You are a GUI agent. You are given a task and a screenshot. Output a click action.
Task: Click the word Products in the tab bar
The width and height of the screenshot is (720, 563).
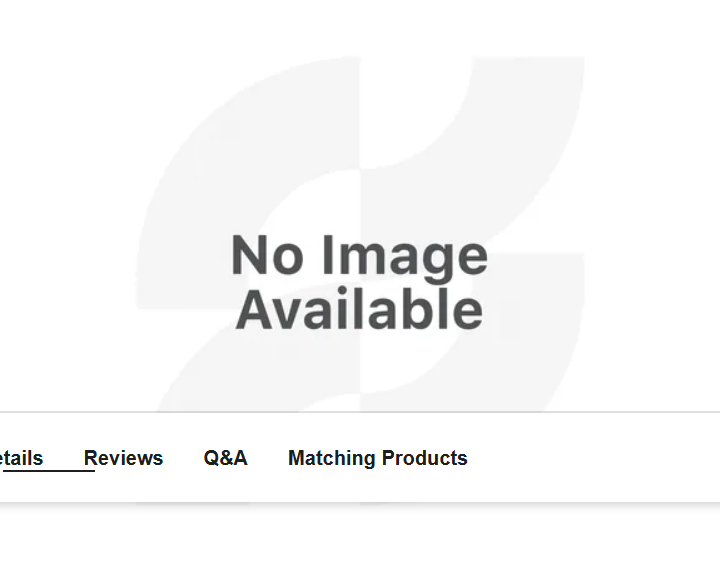tap(424, 458)
